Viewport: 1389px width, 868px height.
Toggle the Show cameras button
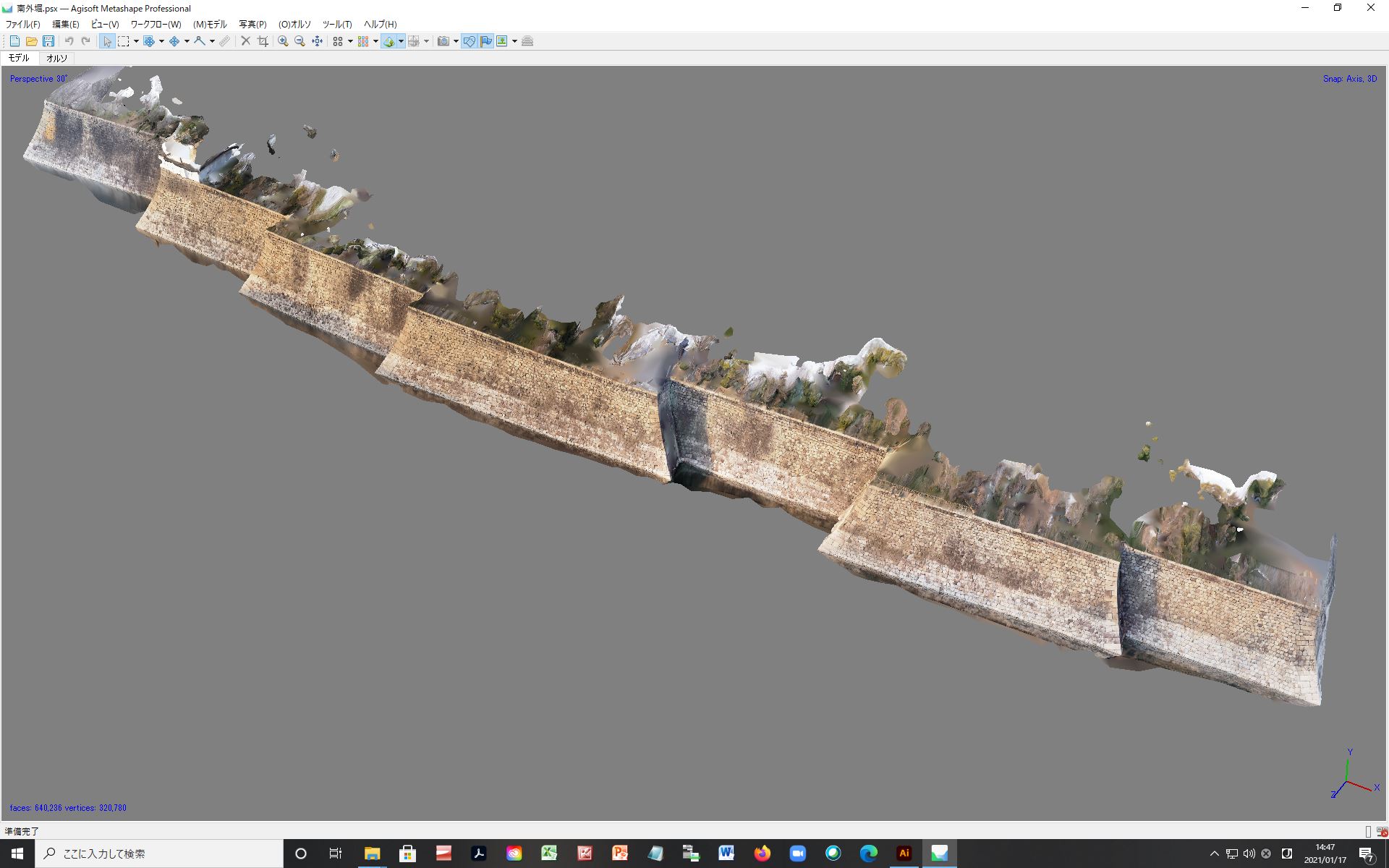[x=443, y=41]
